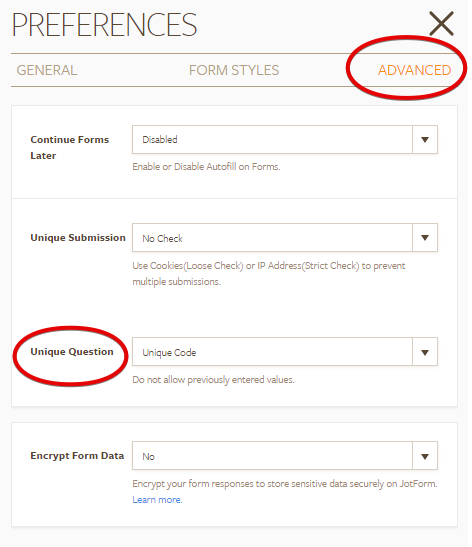
Task: Click the Unique Code value field
Action: 272,352
